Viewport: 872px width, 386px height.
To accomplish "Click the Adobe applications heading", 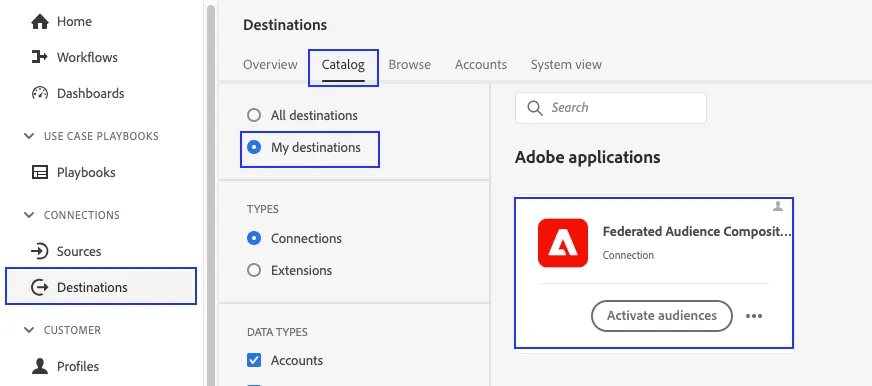I will [x=587, y=157].
